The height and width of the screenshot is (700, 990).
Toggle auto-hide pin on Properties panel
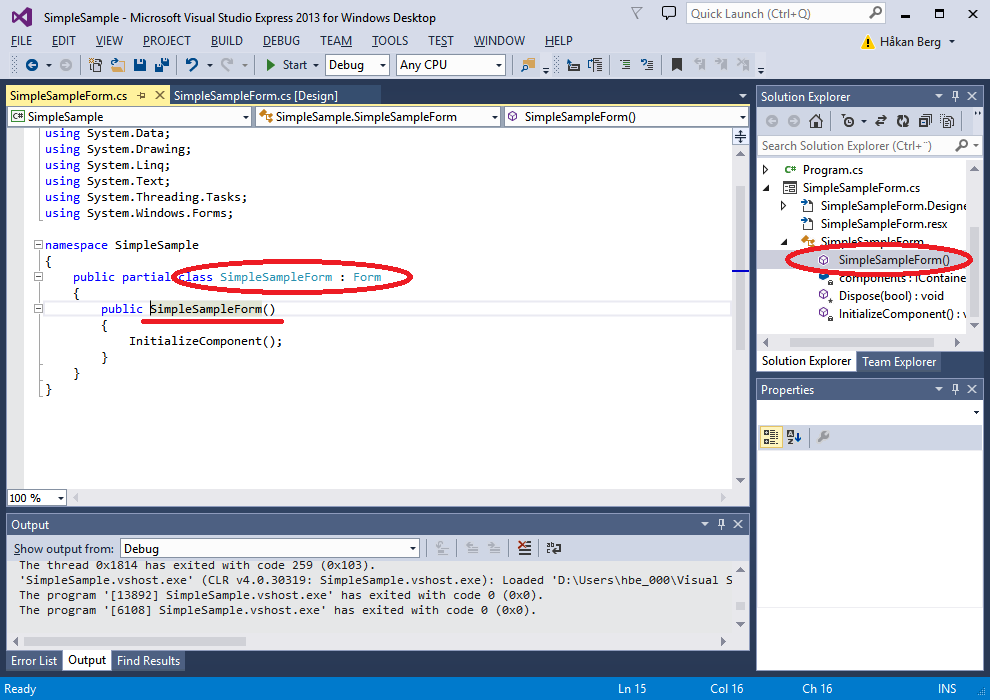[955, 389]
